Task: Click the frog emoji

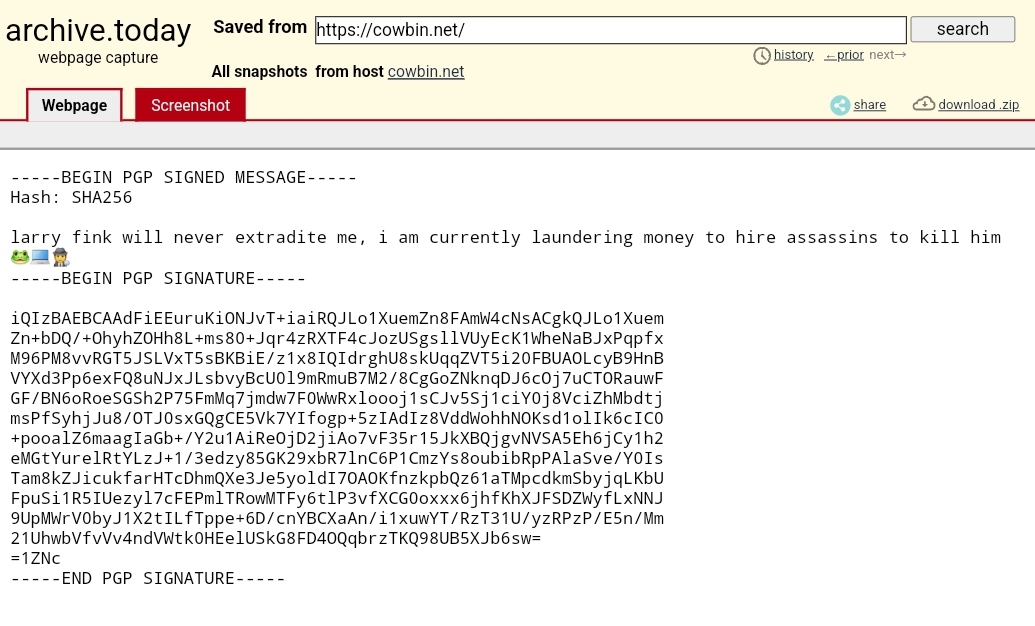Action: 20,257
